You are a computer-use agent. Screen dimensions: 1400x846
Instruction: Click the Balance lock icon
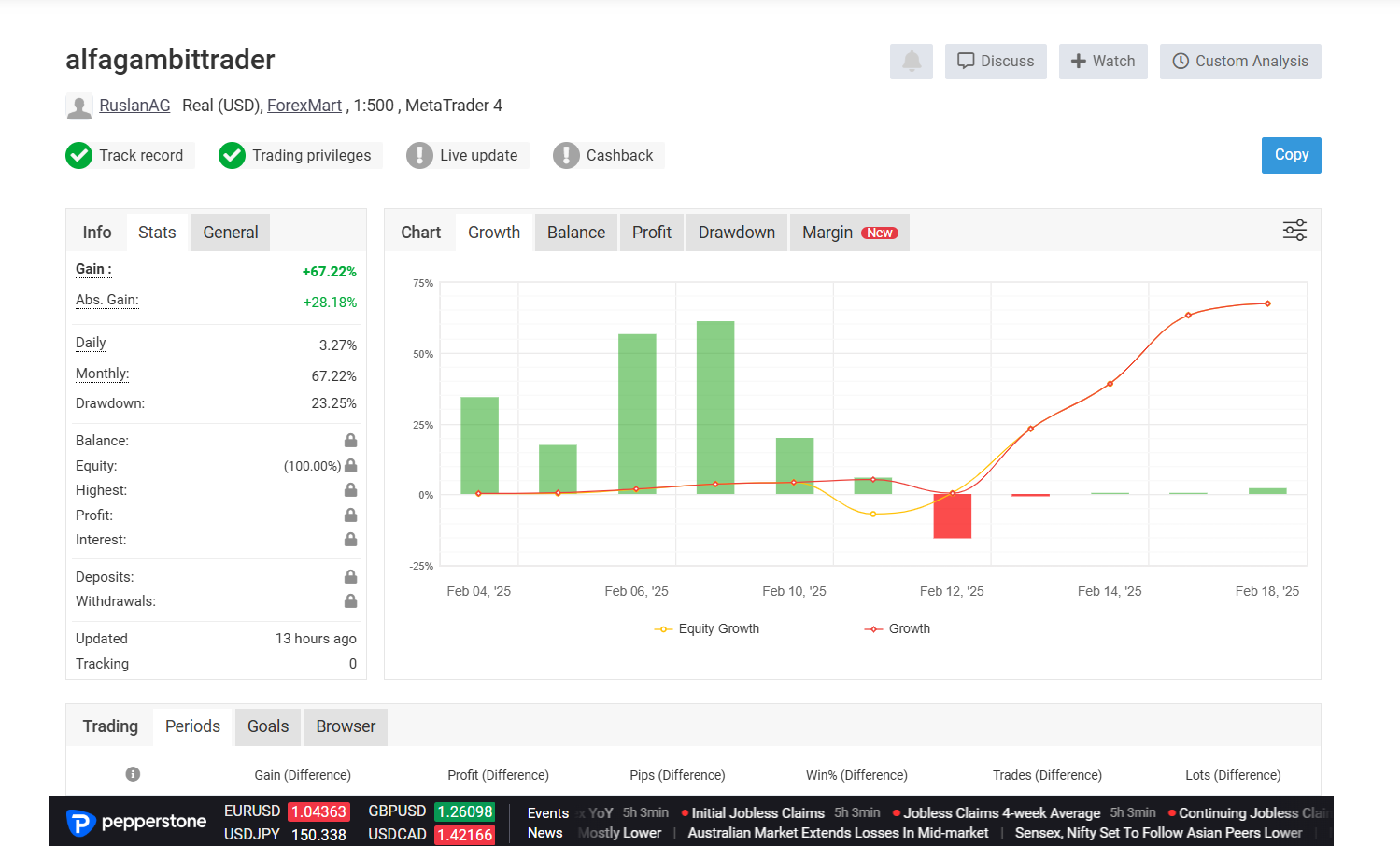350,440
